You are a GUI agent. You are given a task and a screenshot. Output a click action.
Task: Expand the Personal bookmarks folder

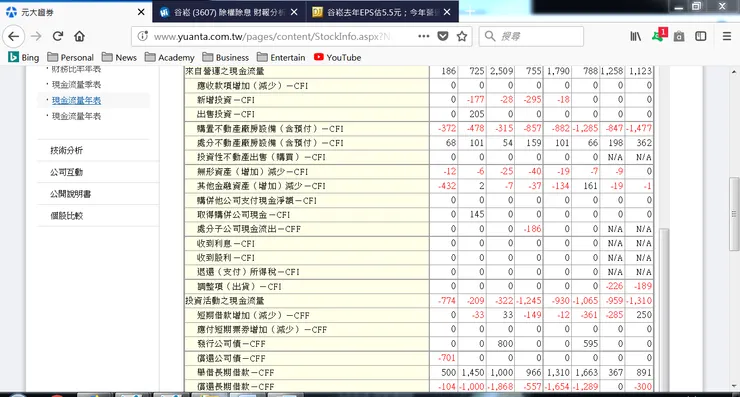[70, 58]
